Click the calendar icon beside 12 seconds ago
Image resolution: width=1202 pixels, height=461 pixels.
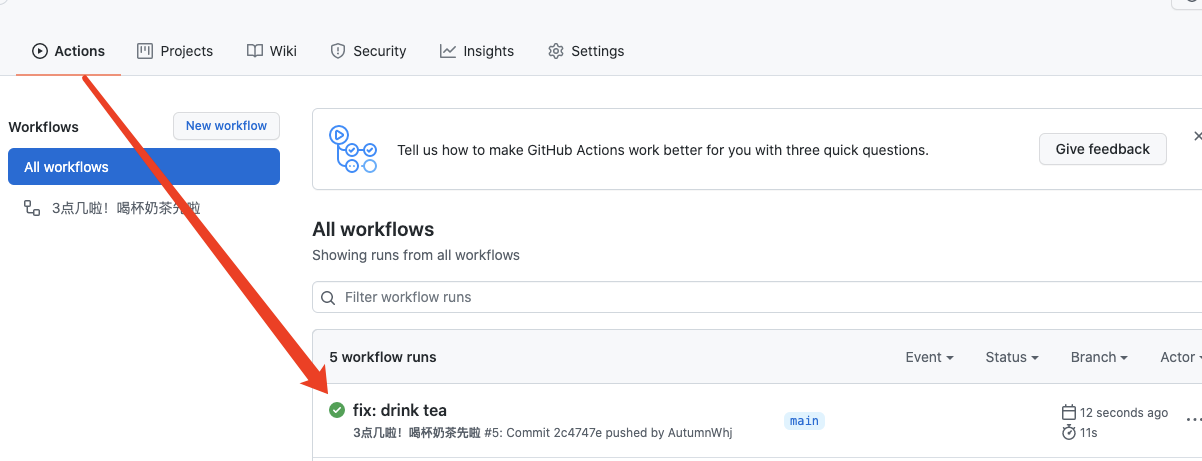(x=1068, y=412)
